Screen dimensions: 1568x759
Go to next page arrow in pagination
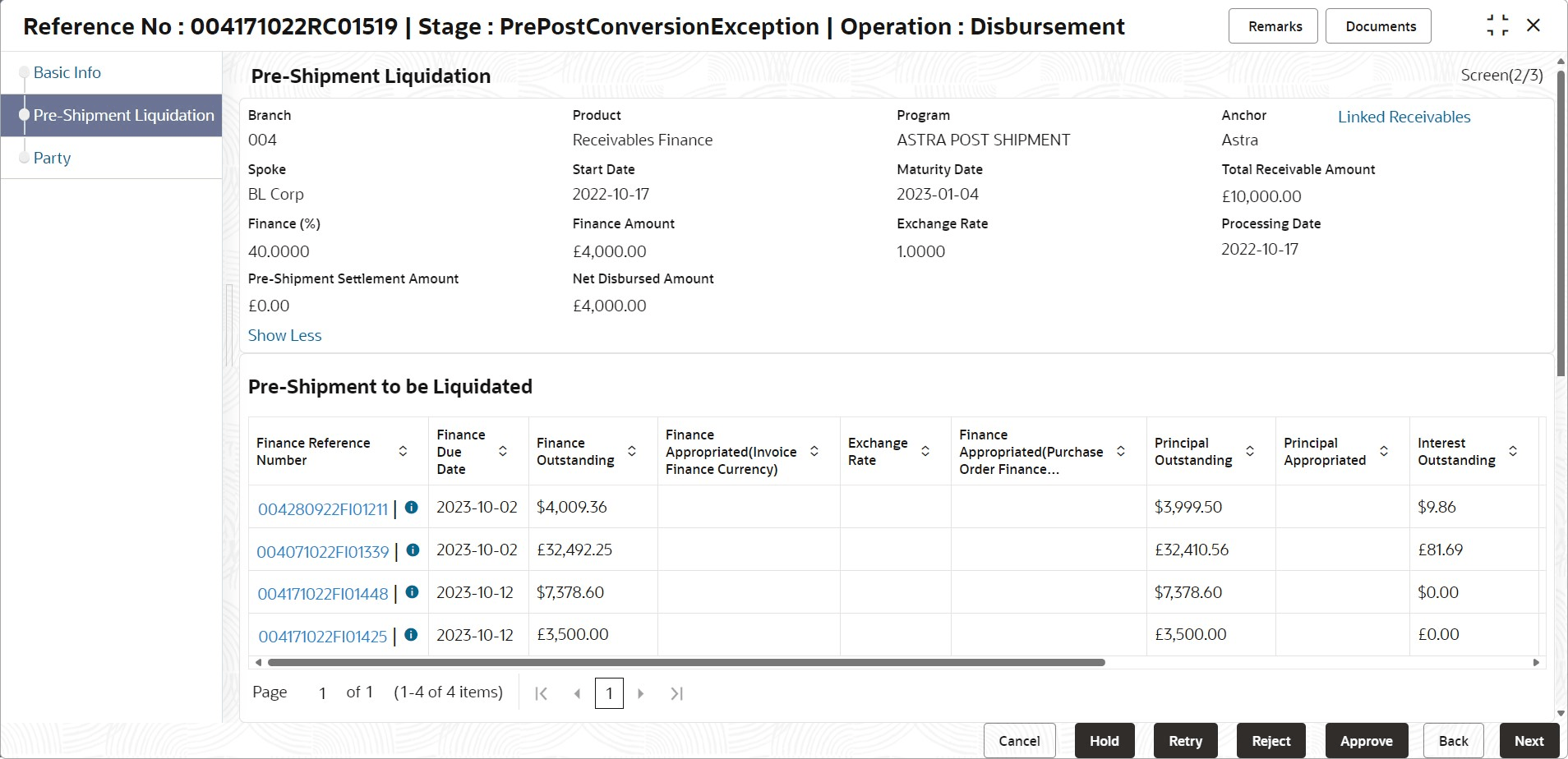pos(641,693)
